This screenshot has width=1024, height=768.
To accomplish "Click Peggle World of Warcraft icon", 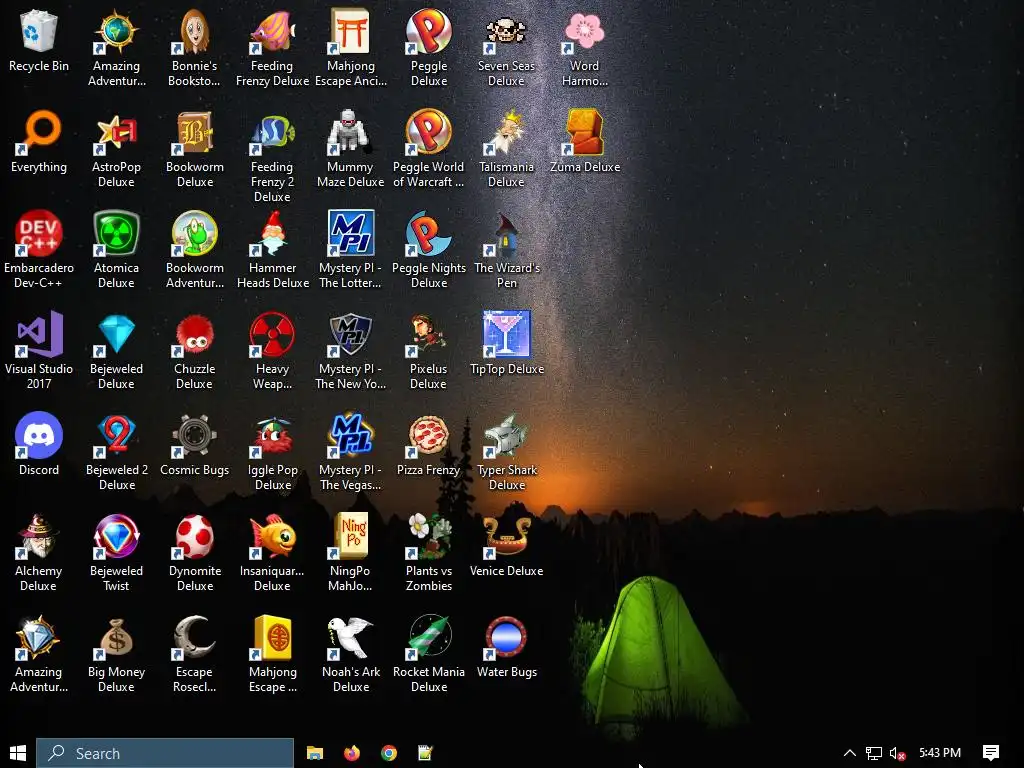I will coord(428,133).
